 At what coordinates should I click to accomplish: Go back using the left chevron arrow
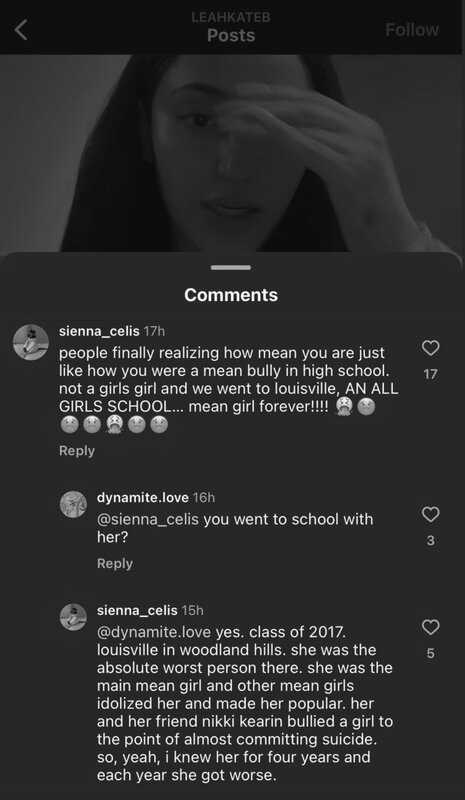tap(21, 30)
